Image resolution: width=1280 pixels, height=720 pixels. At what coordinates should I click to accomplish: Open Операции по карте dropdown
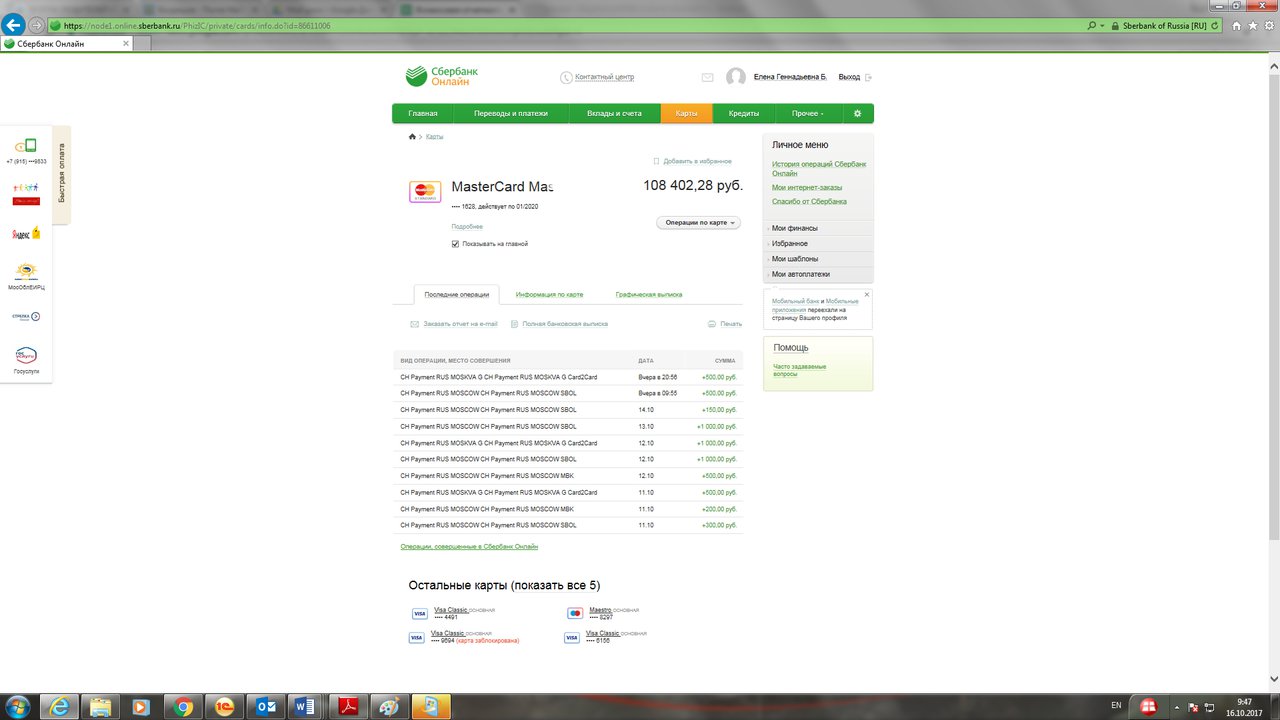(x=698, y=222)
